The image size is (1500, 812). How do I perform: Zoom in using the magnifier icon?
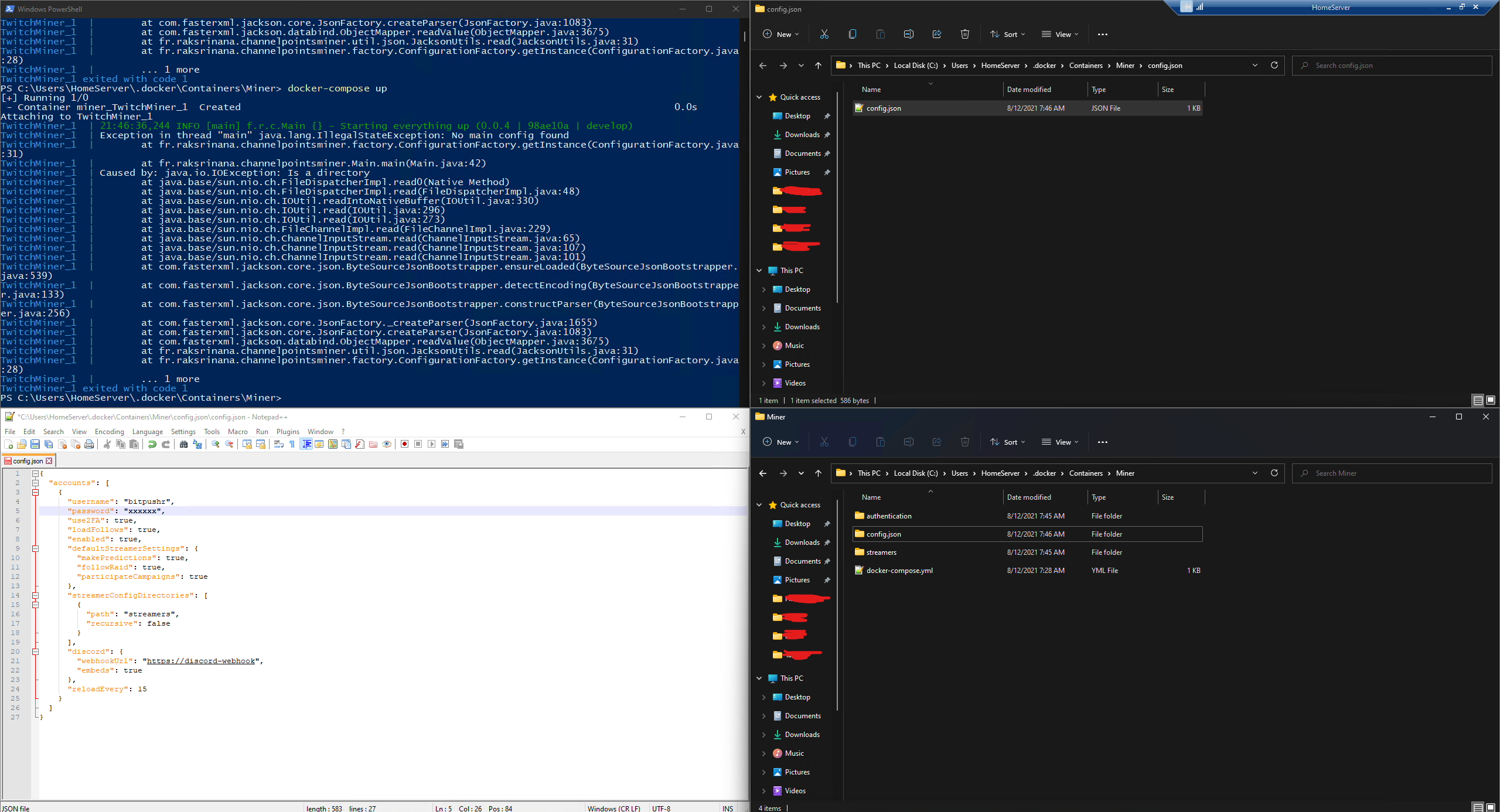pyautogui.click(x=216, y=444)
